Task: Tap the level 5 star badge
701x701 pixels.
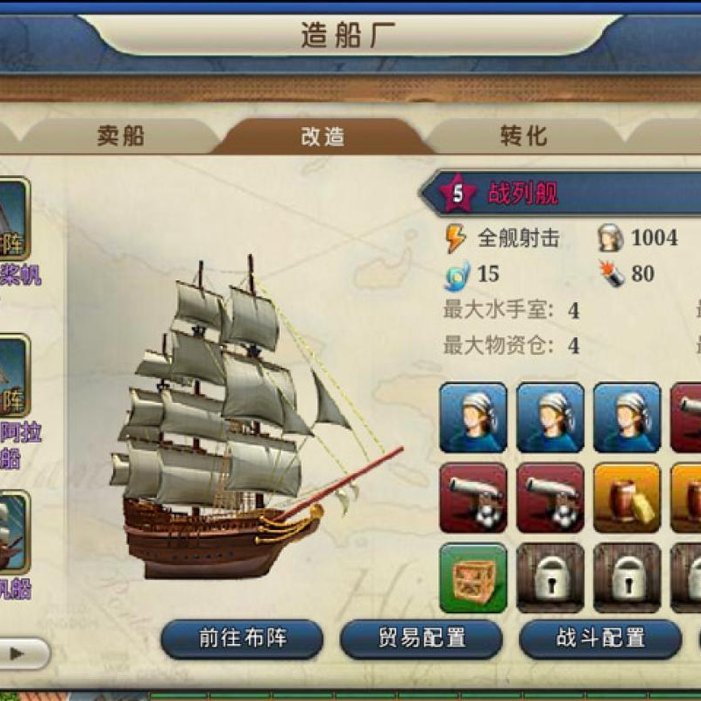Action: click(457, 193)
